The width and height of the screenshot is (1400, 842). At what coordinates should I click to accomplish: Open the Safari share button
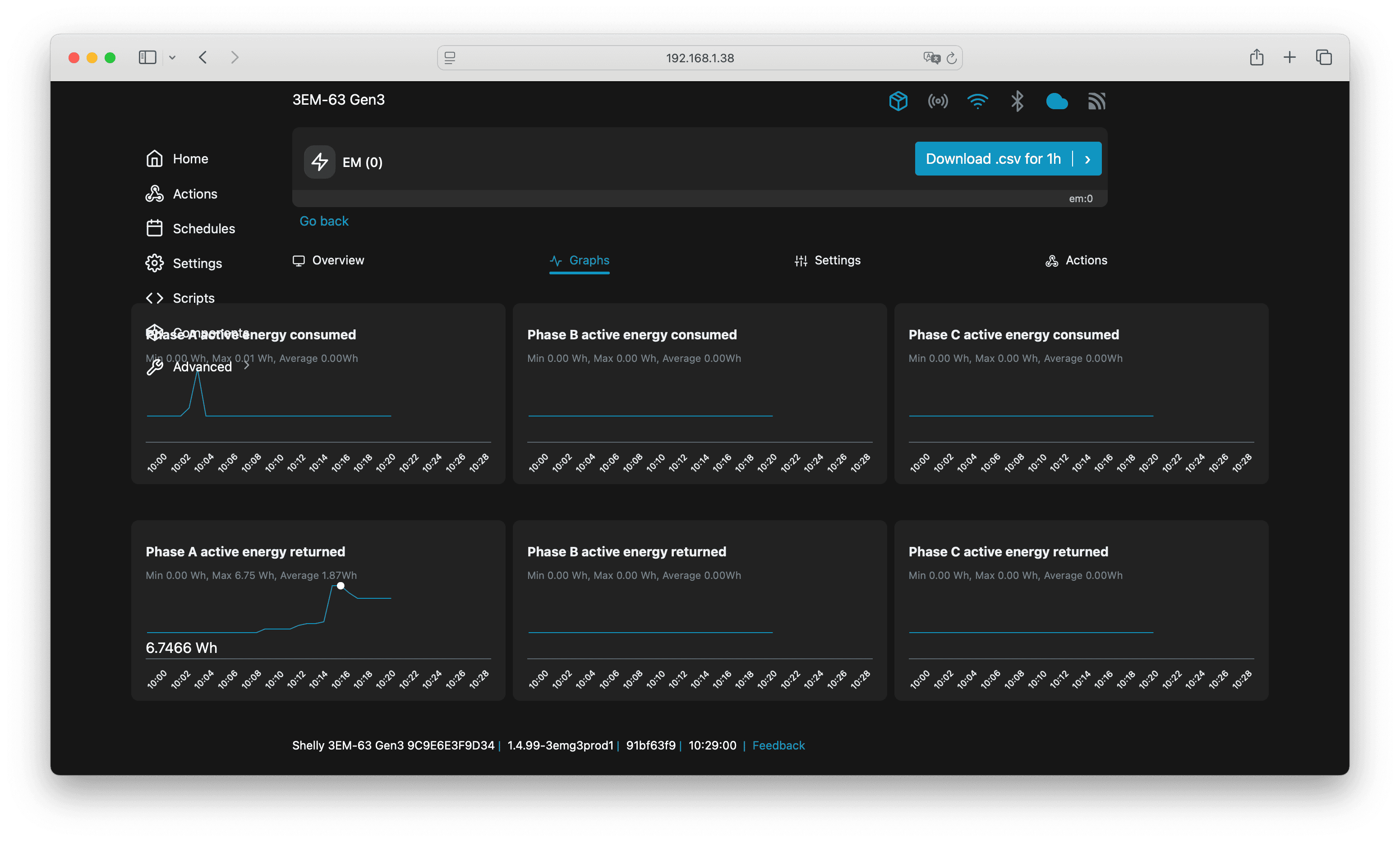(1256, 57)
